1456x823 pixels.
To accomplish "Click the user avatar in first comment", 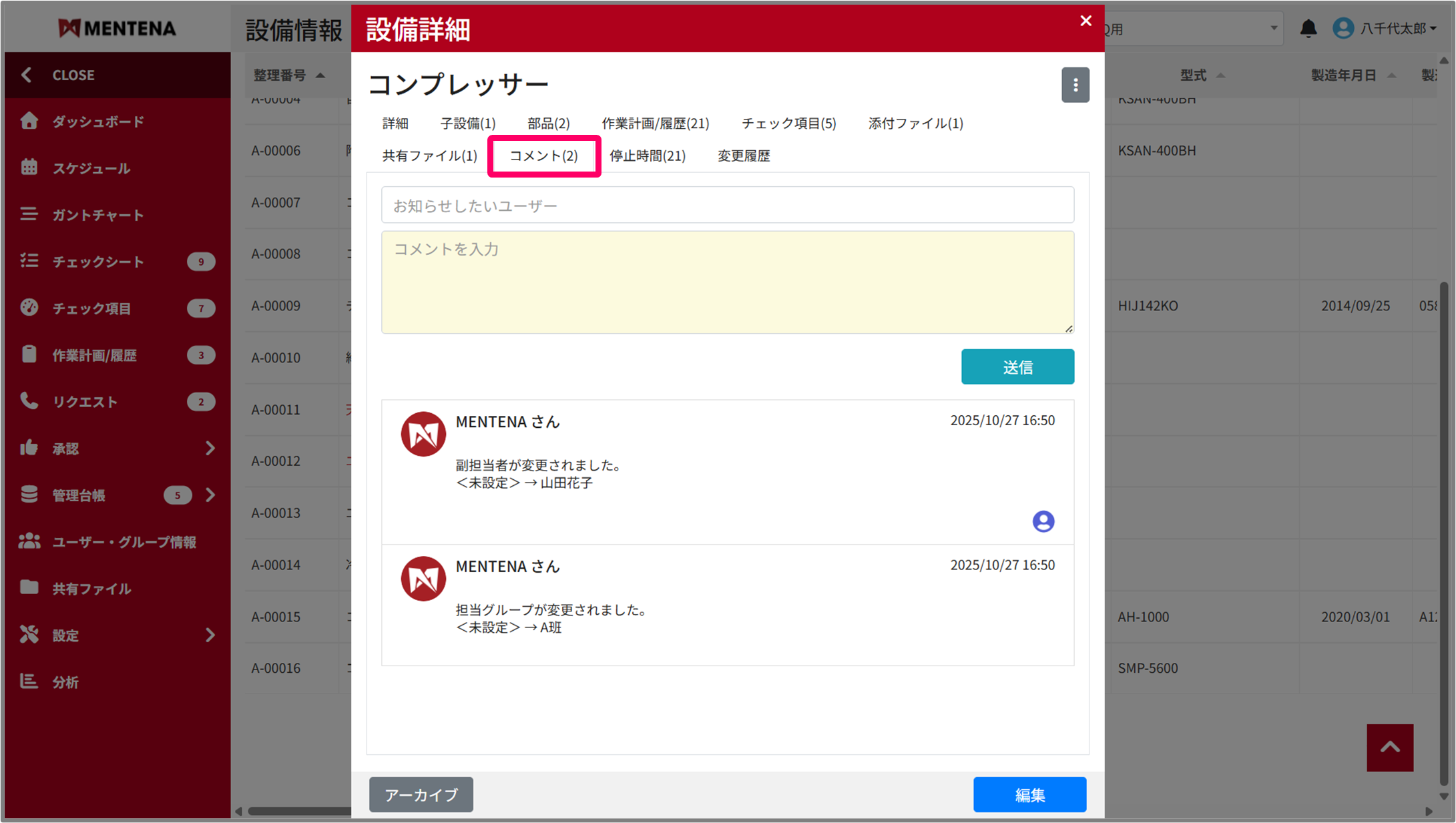I will click(x=1043, y=521).
